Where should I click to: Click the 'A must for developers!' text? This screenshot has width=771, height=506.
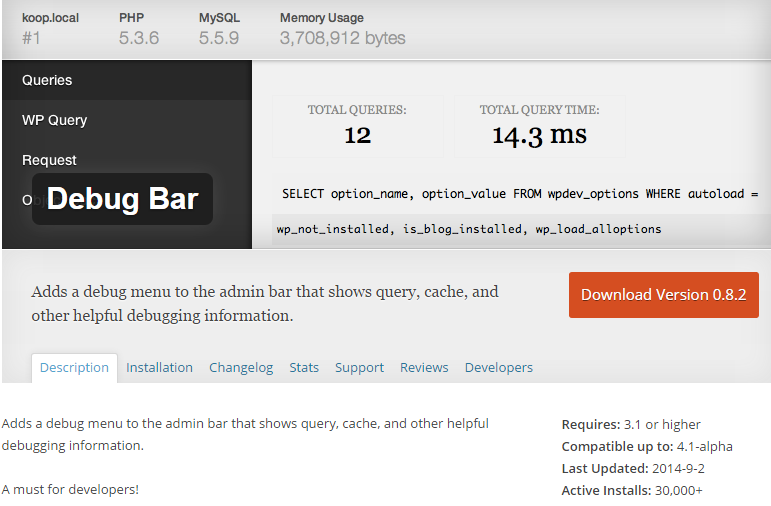point(70,490)
